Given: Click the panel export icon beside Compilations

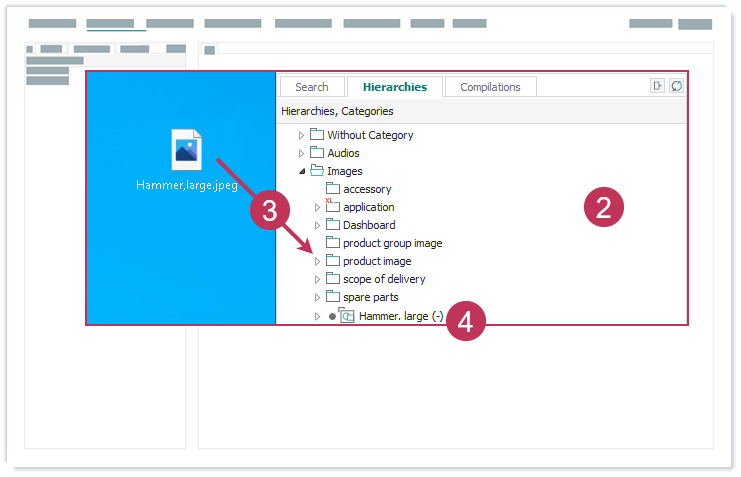Looking at the screenshot, I should coord(657,86).
